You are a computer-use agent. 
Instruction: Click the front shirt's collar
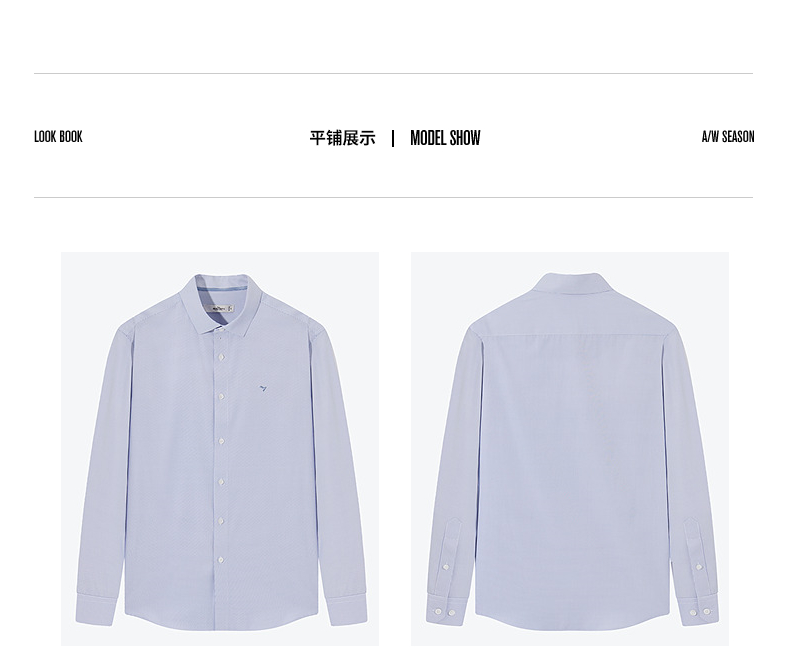(222, 302)
